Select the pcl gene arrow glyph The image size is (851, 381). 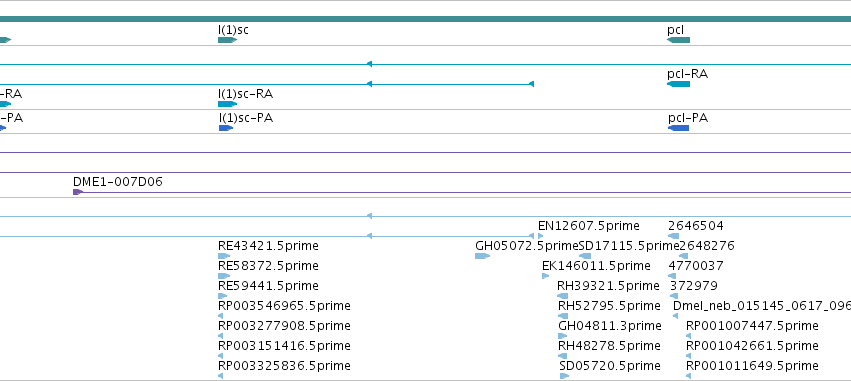[x=678, y=40]
